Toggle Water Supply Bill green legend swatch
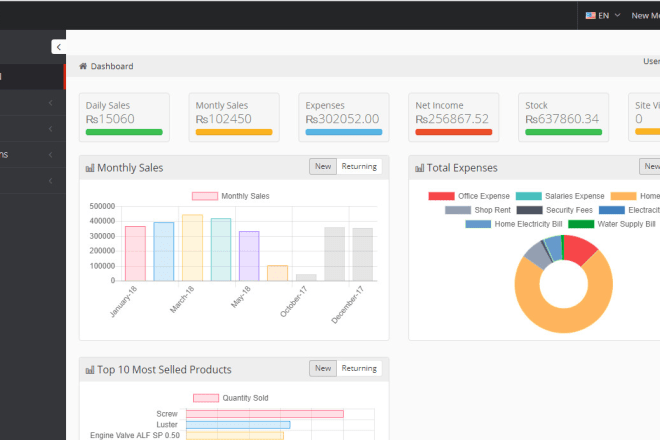 tap(581, 224)
